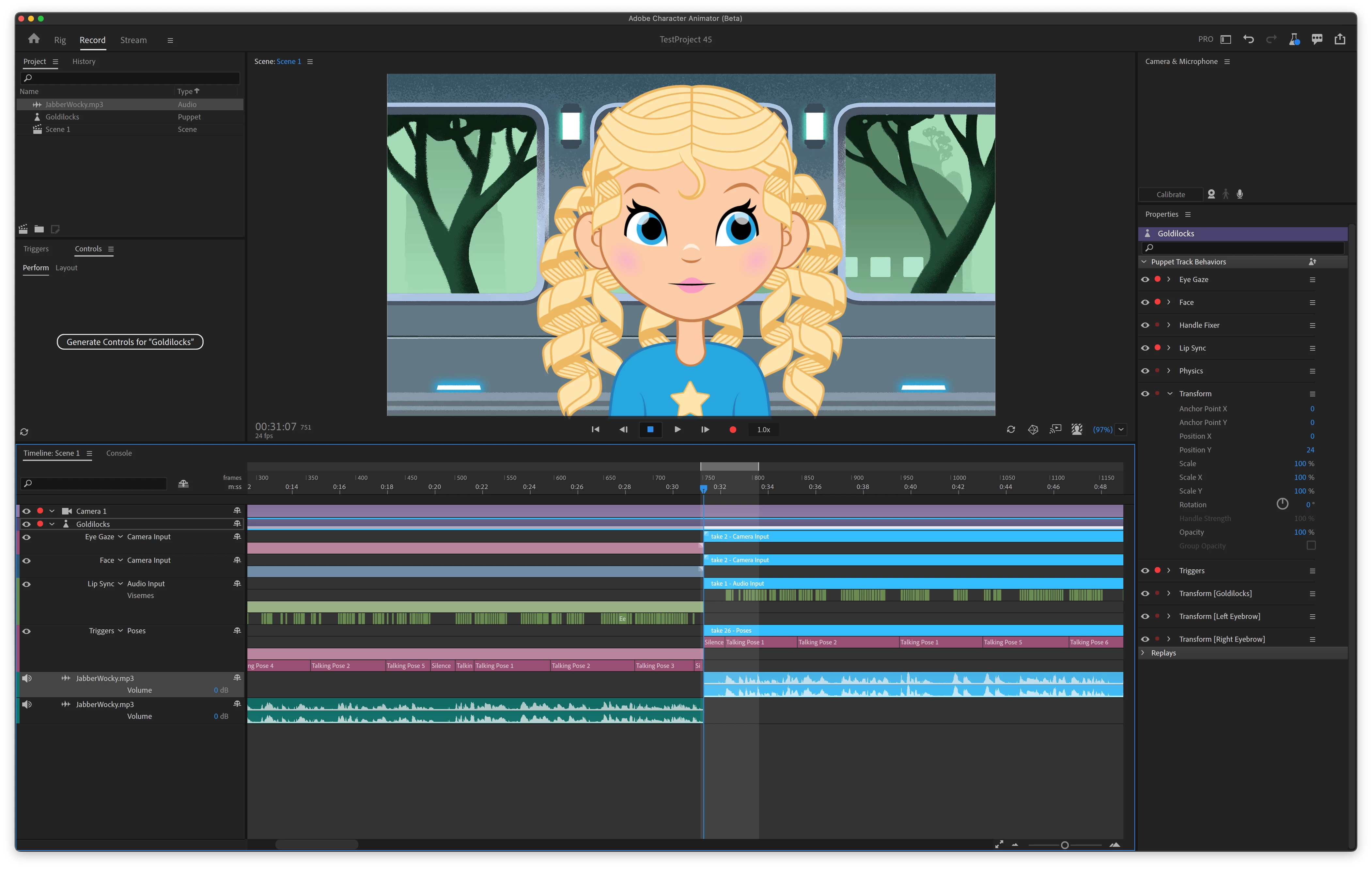This screenshot has height=869, width=1372.
Task: Switch to the Rig workspace tab
Action: (60, 40)
